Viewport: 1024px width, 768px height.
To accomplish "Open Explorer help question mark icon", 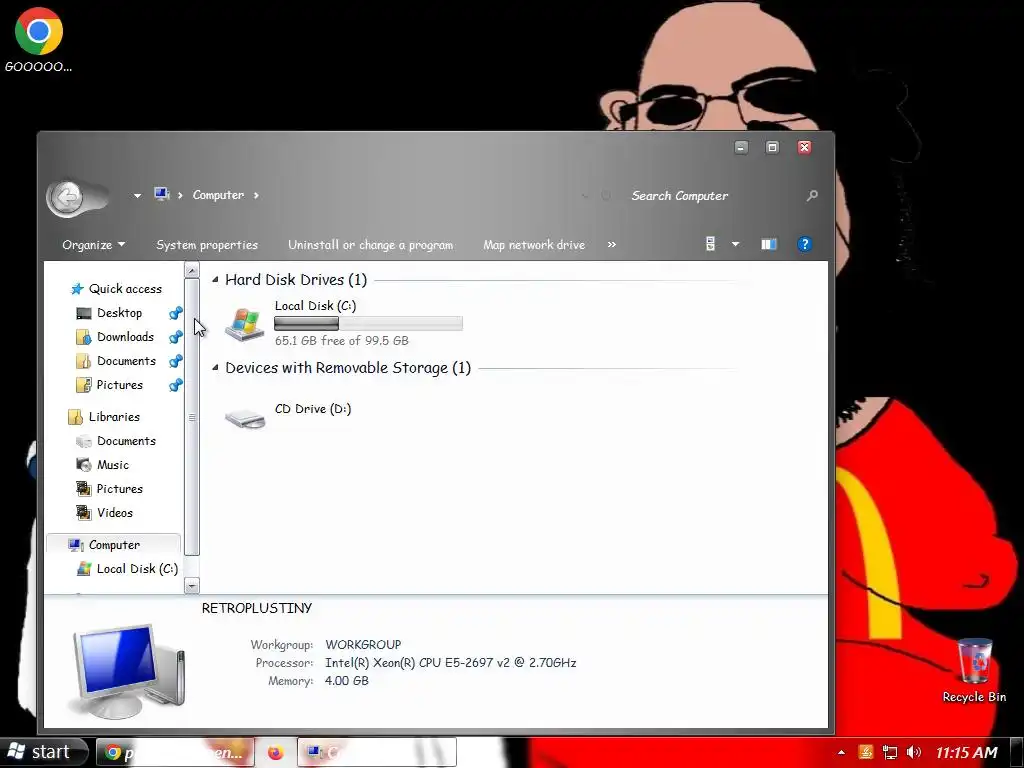I will (805, 244).
